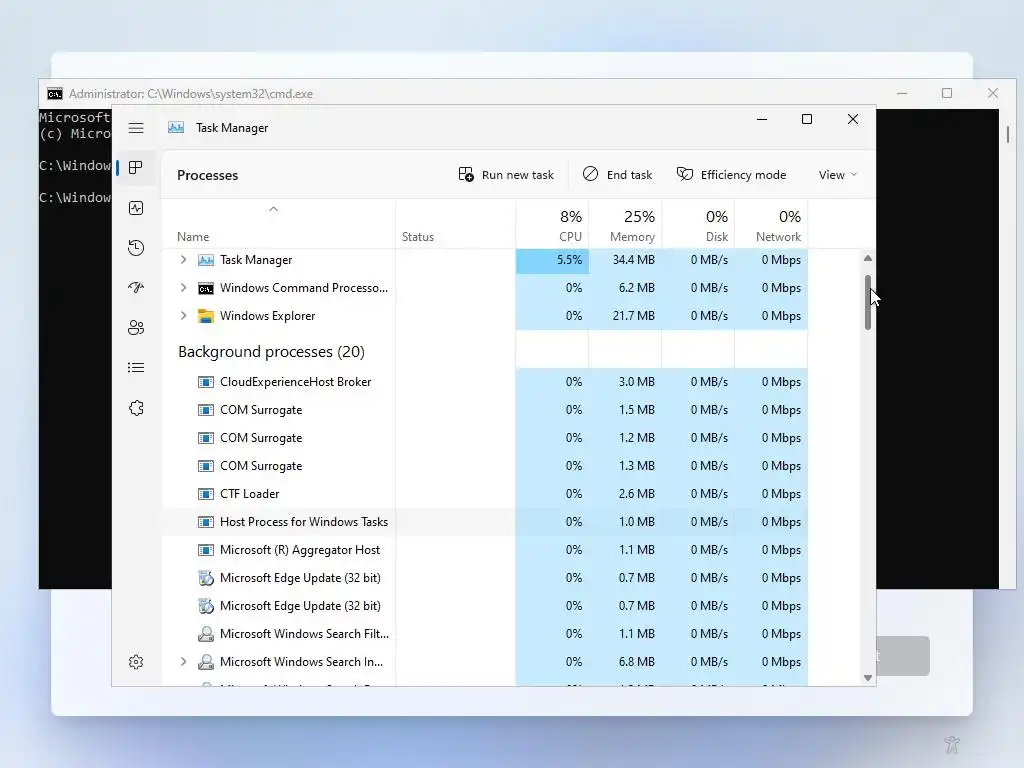Click the Task Manager title bar app icon
This screenshot has height=768, width=1024.
pos(176,127)
